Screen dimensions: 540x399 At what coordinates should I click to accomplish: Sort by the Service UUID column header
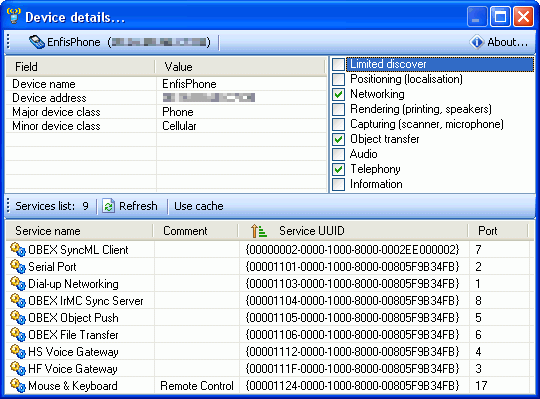coord(353,231)
